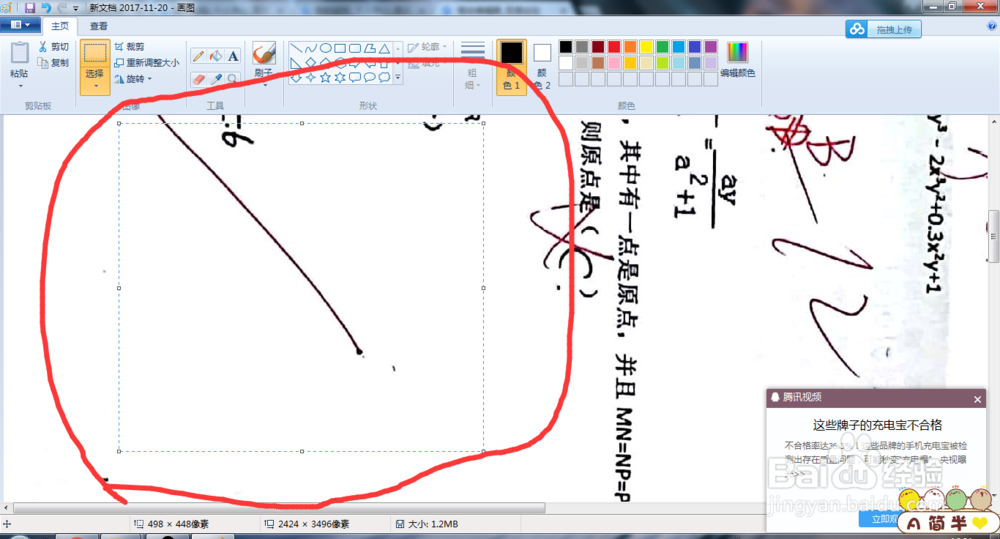Paste from clipboard using 粘贴 icon

coord(19,53)
